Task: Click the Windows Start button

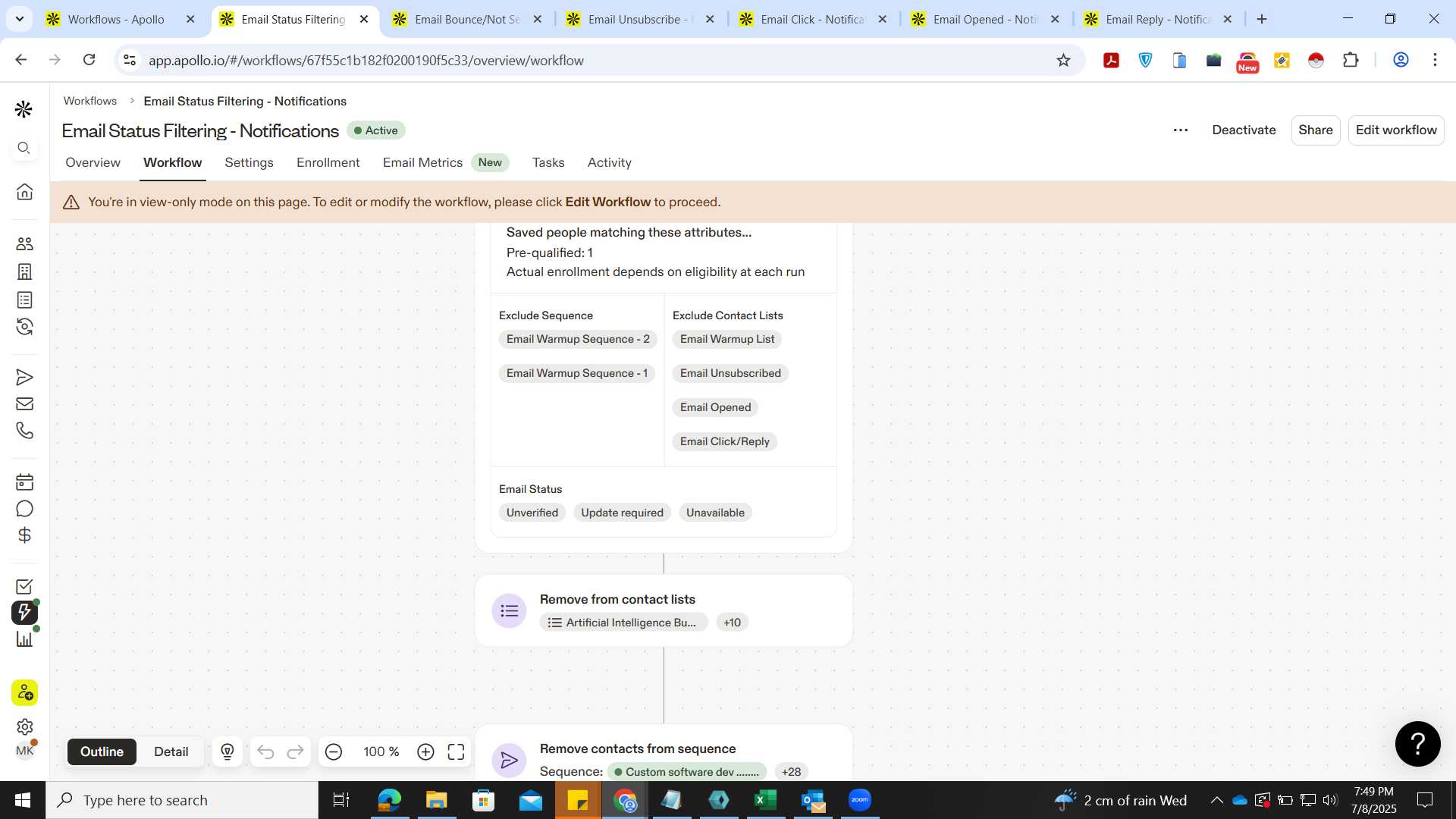Action: (x=23, y=800)
